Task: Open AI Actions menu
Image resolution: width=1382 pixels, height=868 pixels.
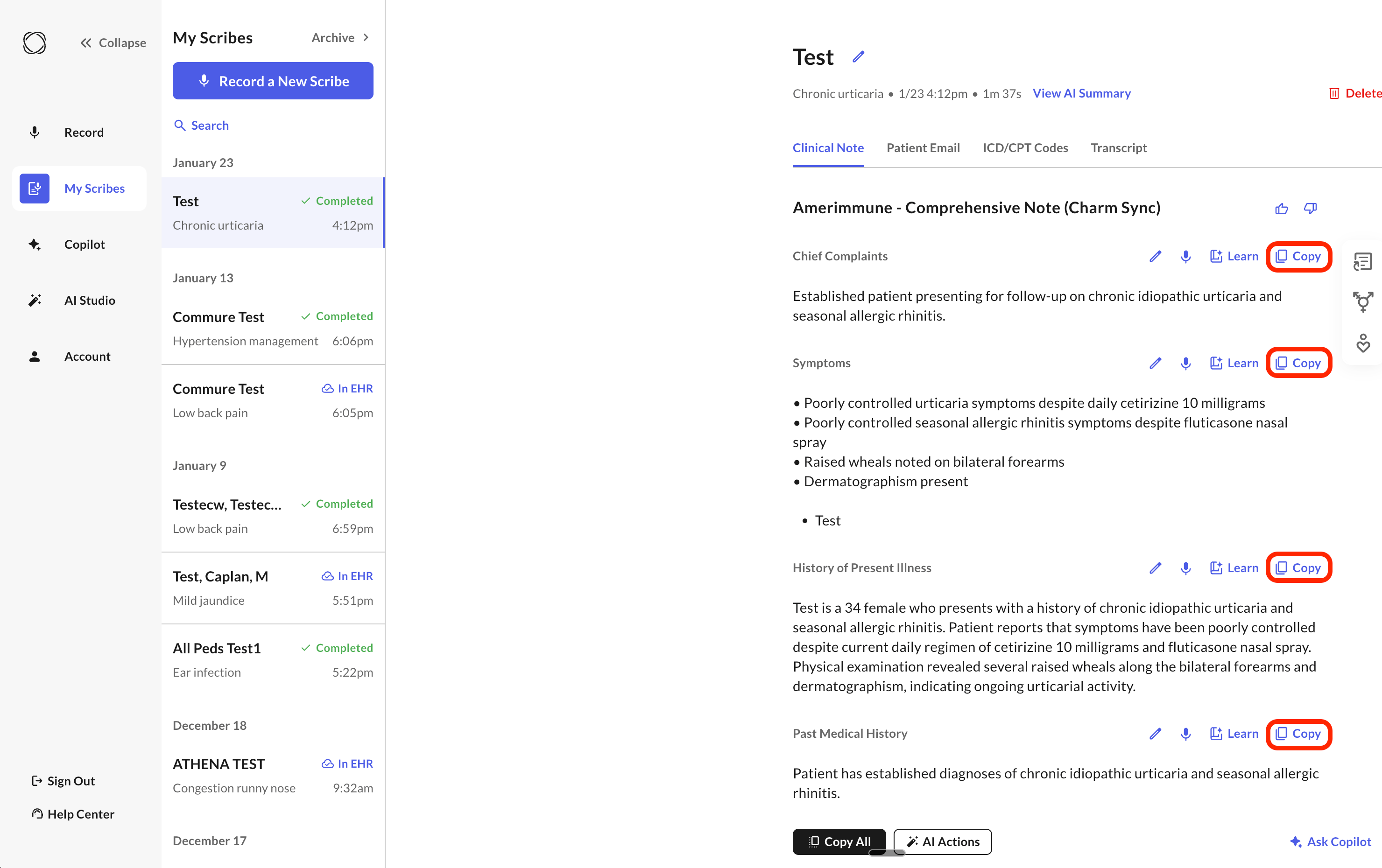Action: (942, 841)
